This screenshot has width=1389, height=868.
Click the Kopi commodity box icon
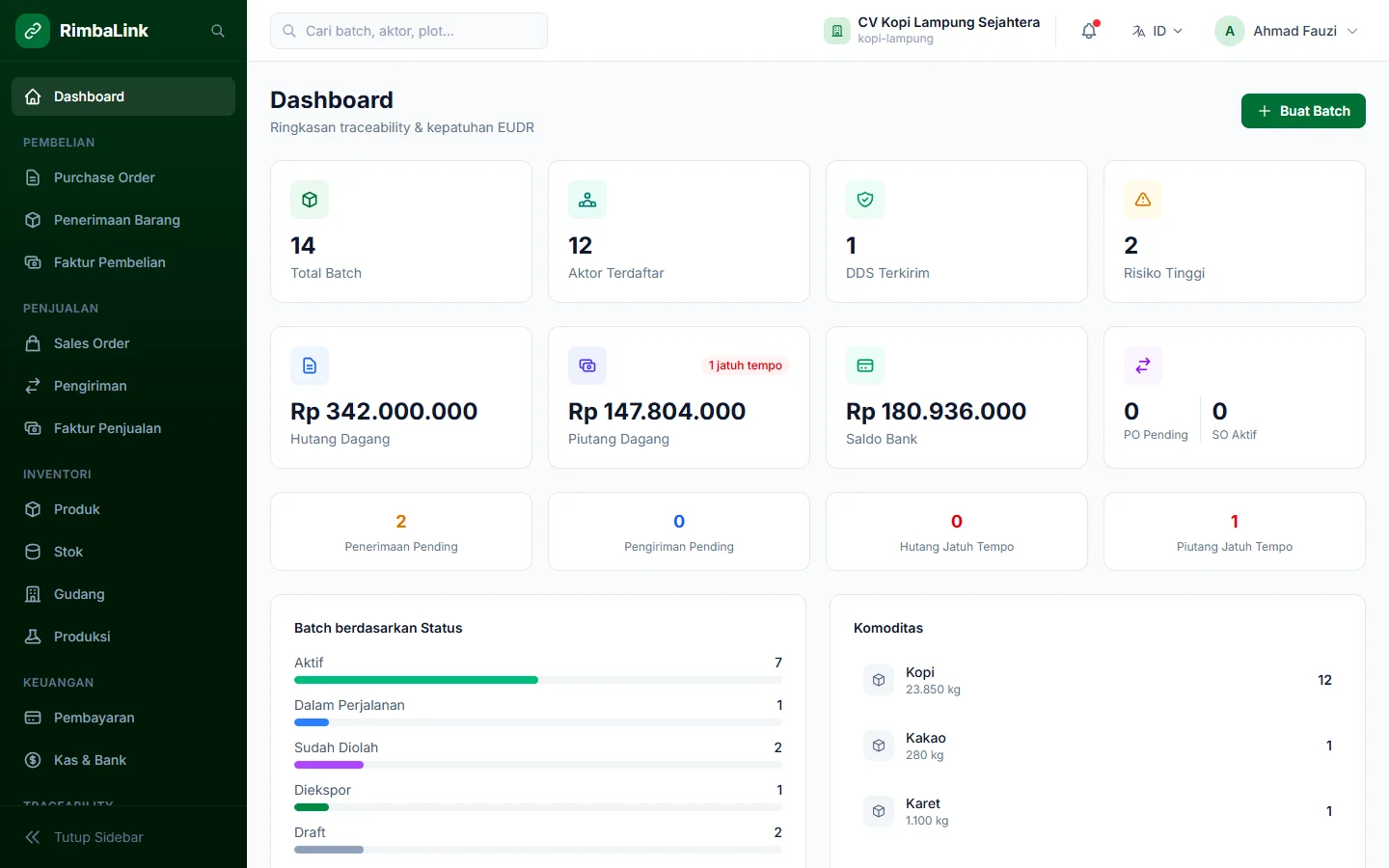point(879,680)
